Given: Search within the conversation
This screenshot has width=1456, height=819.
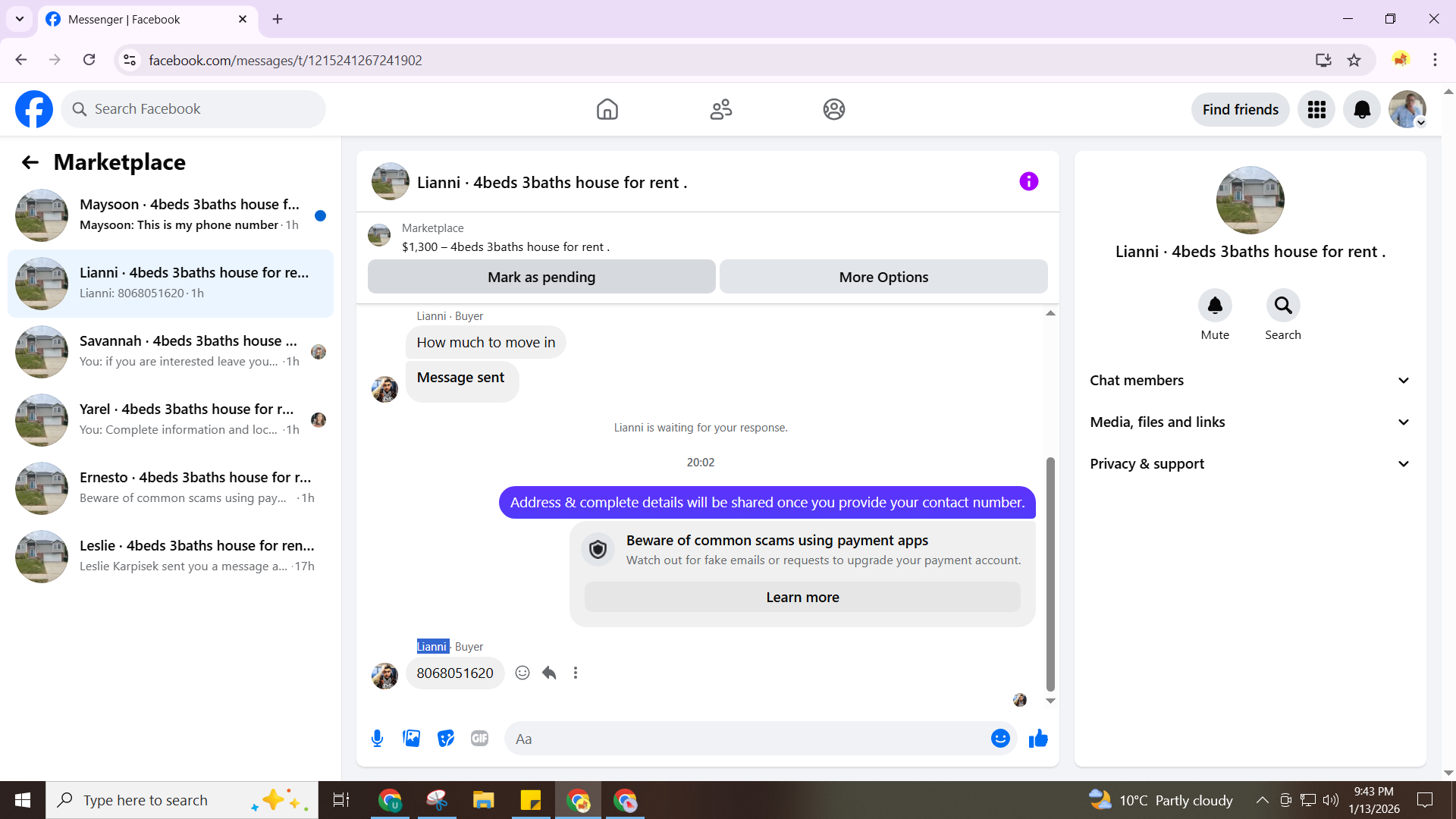Looking at the screenshot, I should [x=1282, y=306].
